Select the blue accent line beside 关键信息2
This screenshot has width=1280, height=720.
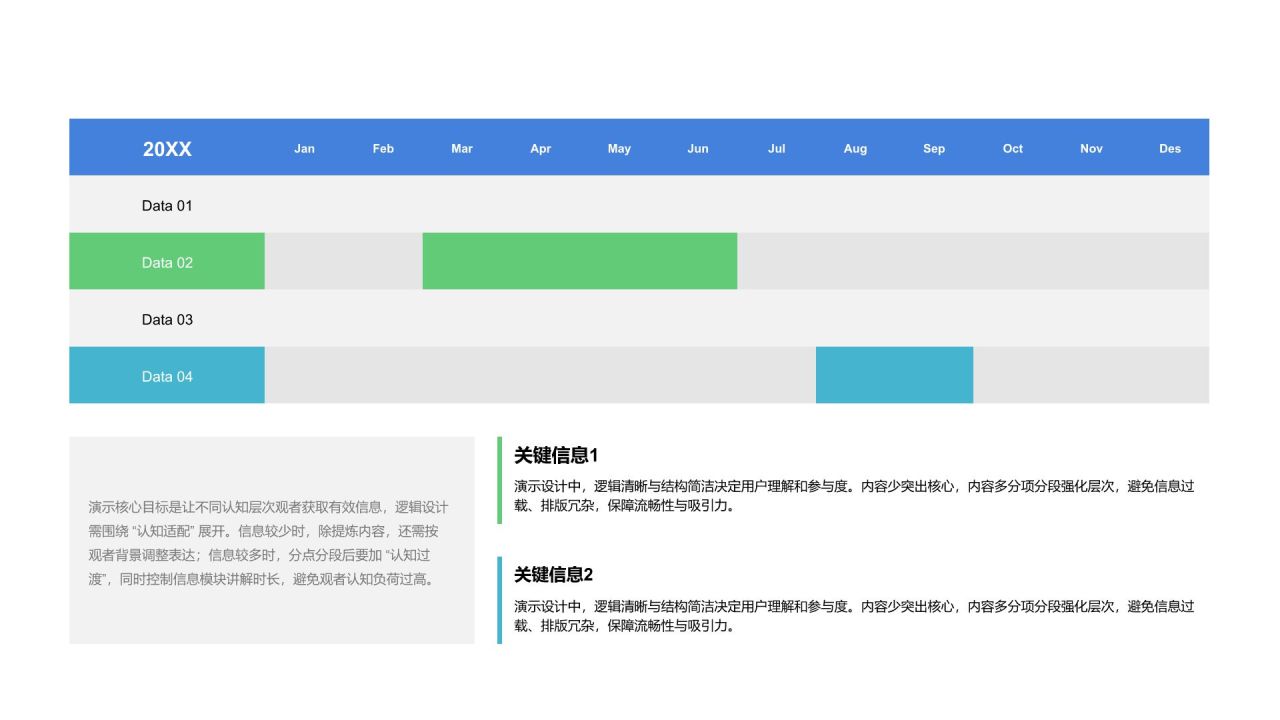click(500, 600)
